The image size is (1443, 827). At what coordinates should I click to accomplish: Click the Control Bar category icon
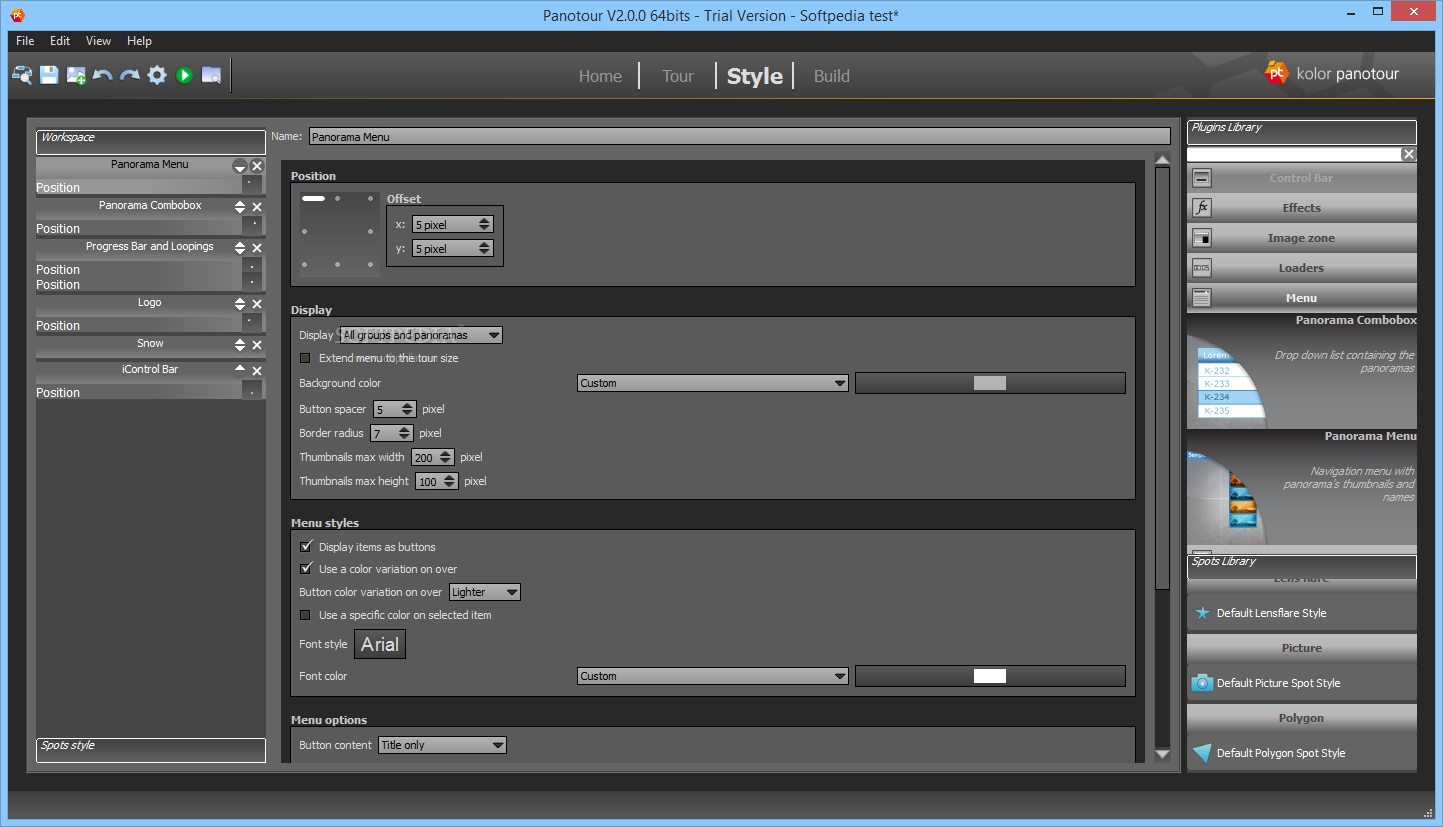tap(1202, 178)
